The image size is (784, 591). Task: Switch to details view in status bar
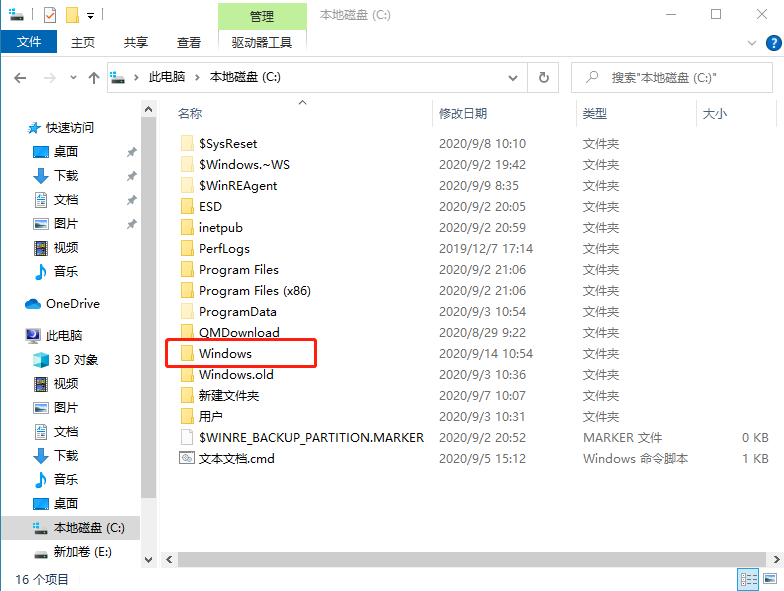point(748,580)
